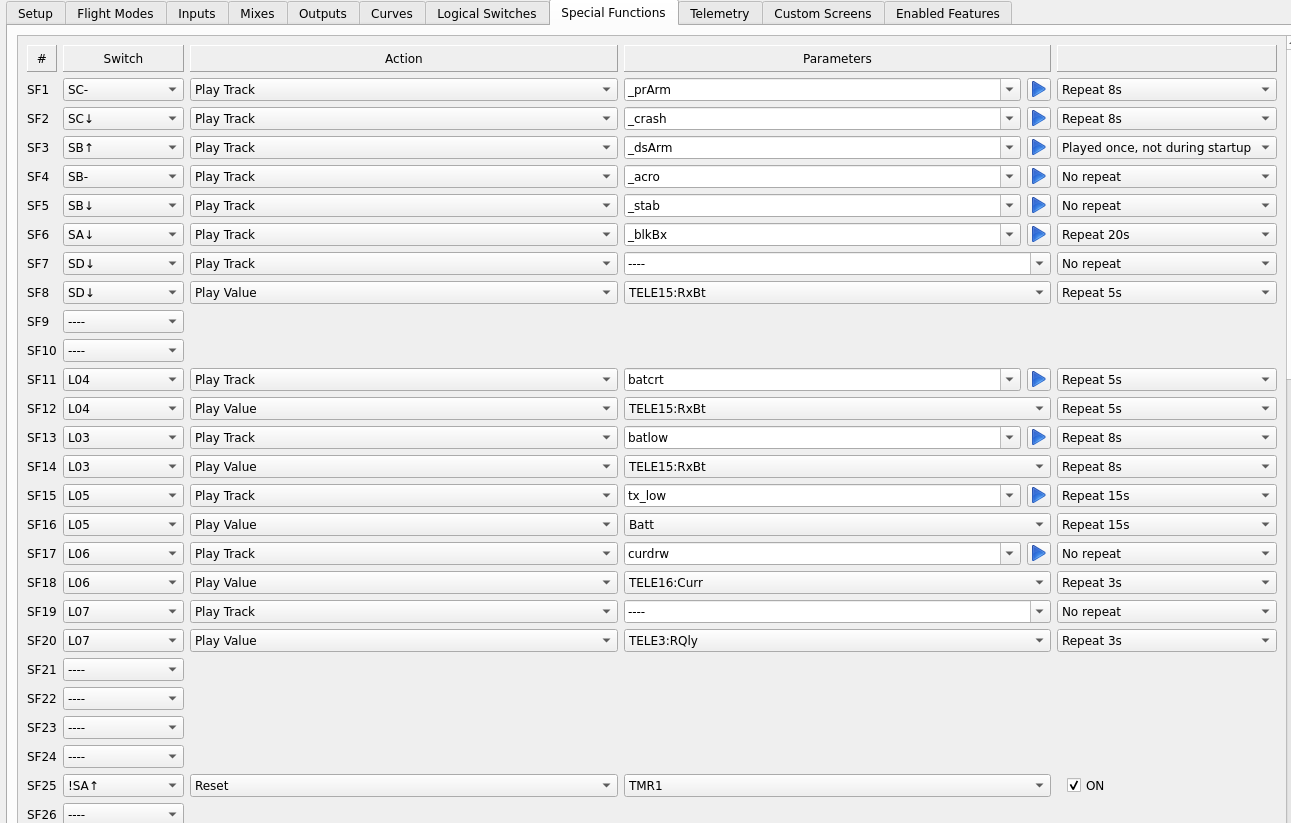1291x823 pixels.
Task: Open SF19 switch dropdown showing L07
Action: [123, 612]
